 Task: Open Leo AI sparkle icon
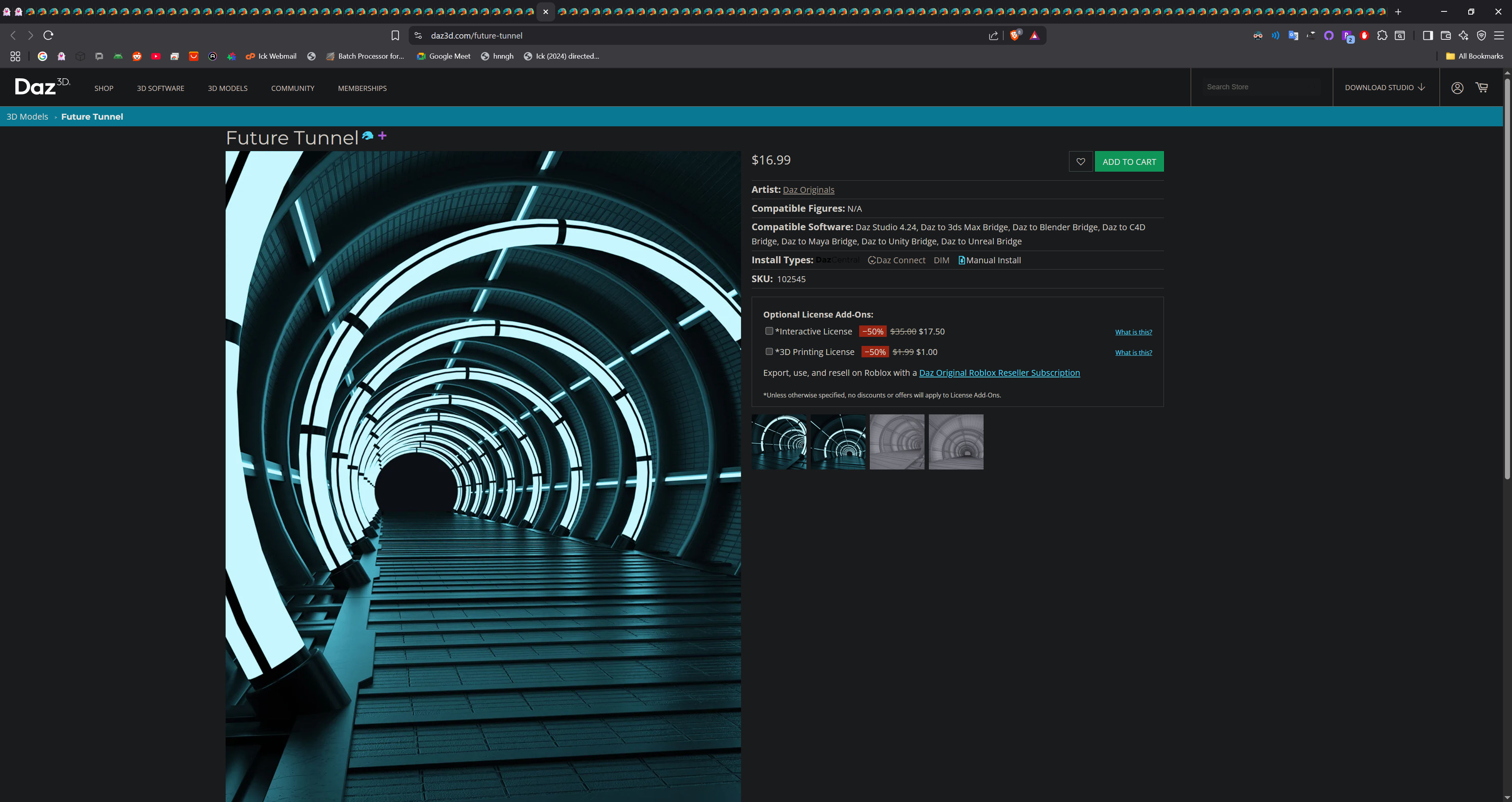coord(1463,36)
